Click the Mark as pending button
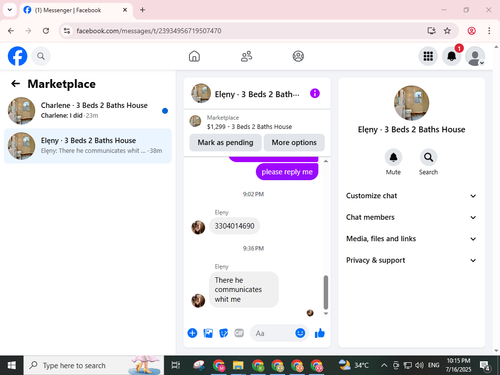The width and height of the screenshot is (500, 375). 225,142
